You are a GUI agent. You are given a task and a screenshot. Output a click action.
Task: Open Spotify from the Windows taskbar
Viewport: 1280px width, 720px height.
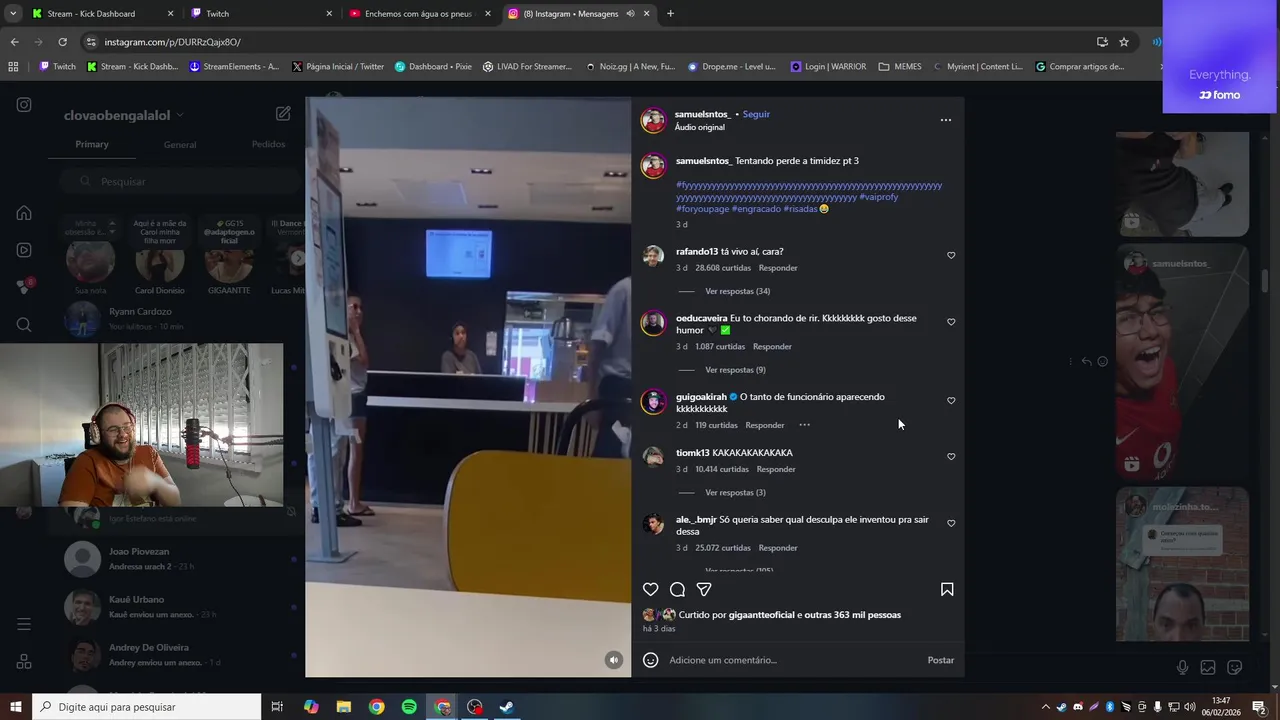(x=409, y=707)
